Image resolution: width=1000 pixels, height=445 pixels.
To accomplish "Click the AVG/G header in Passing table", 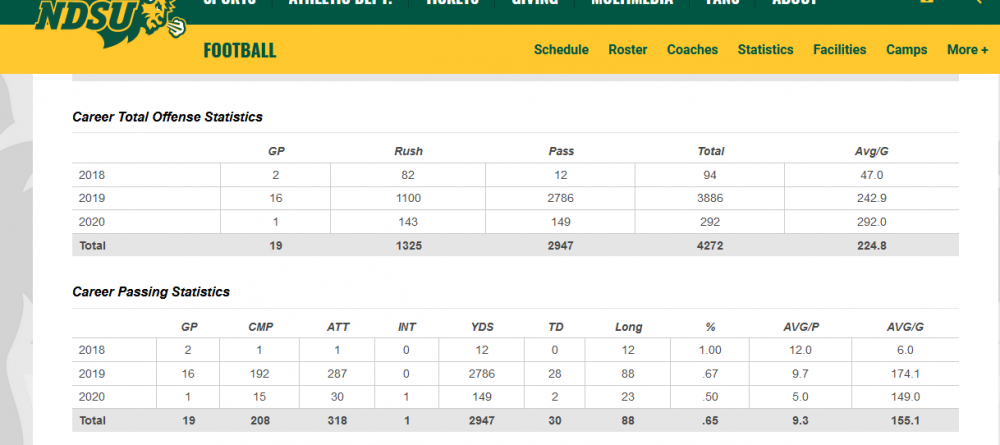I will 905,327.
